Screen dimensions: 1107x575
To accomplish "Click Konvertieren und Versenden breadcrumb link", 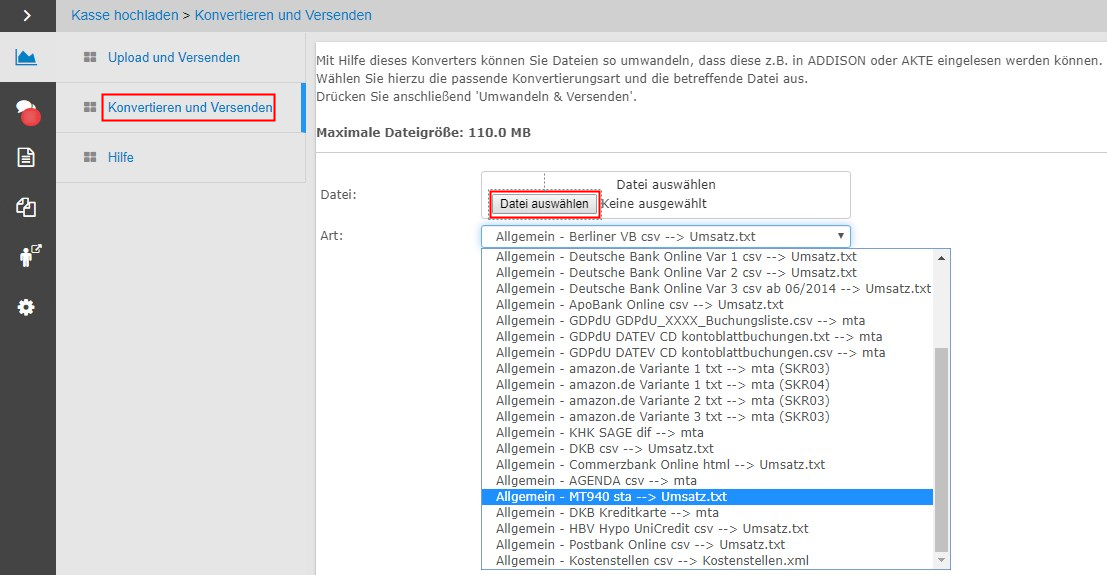I will tap(283, 15).
